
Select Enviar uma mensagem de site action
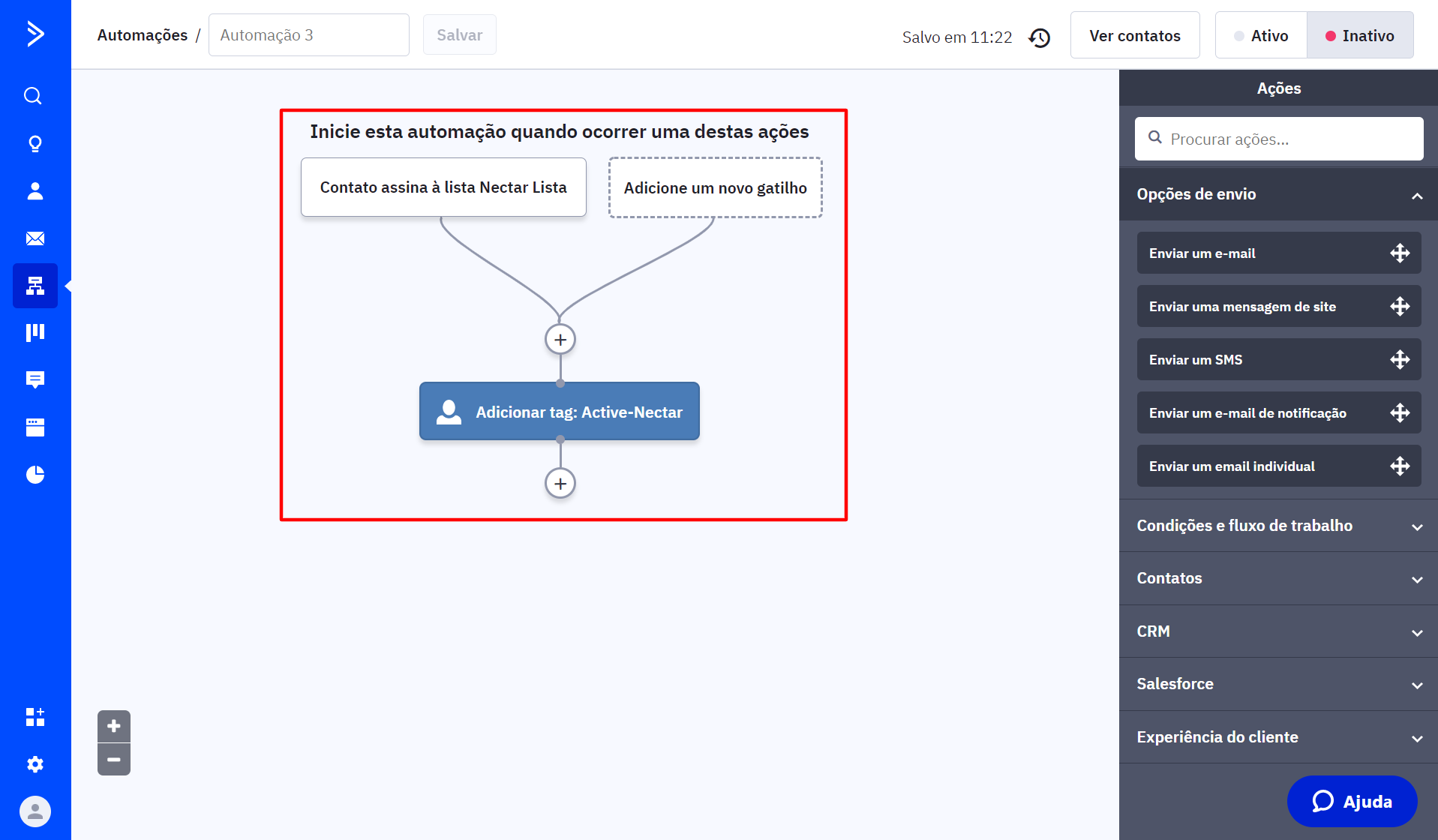point(1279,307)
